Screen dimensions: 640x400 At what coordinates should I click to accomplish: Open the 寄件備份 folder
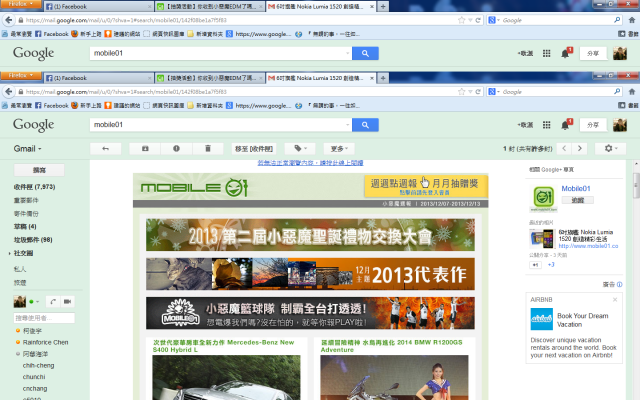26,213
